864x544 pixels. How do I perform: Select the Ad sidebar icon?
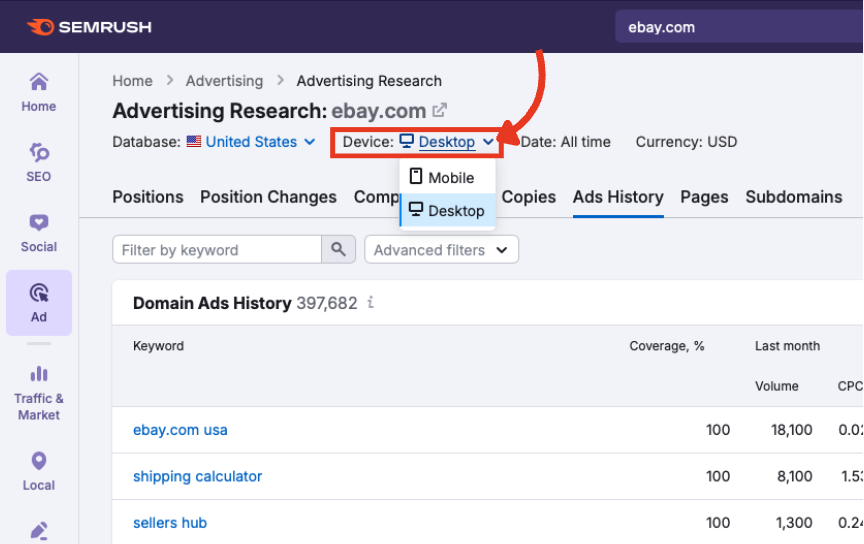(39, 302)
